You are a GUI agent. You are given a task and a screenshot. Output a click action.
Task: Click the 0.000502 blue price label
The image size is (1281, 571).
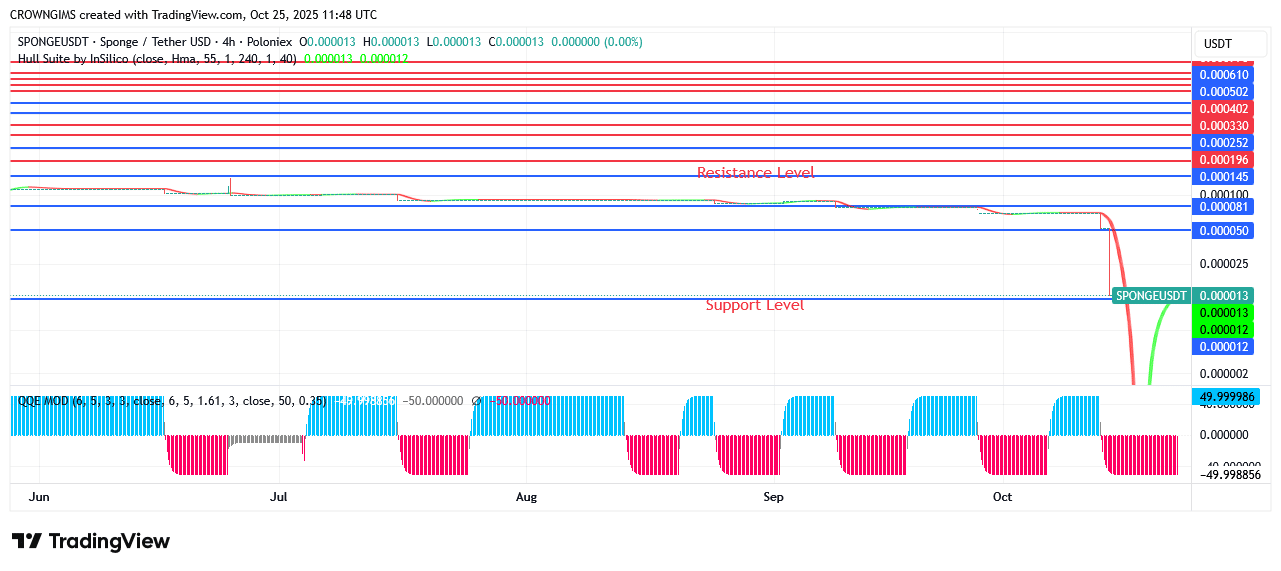1224,92
